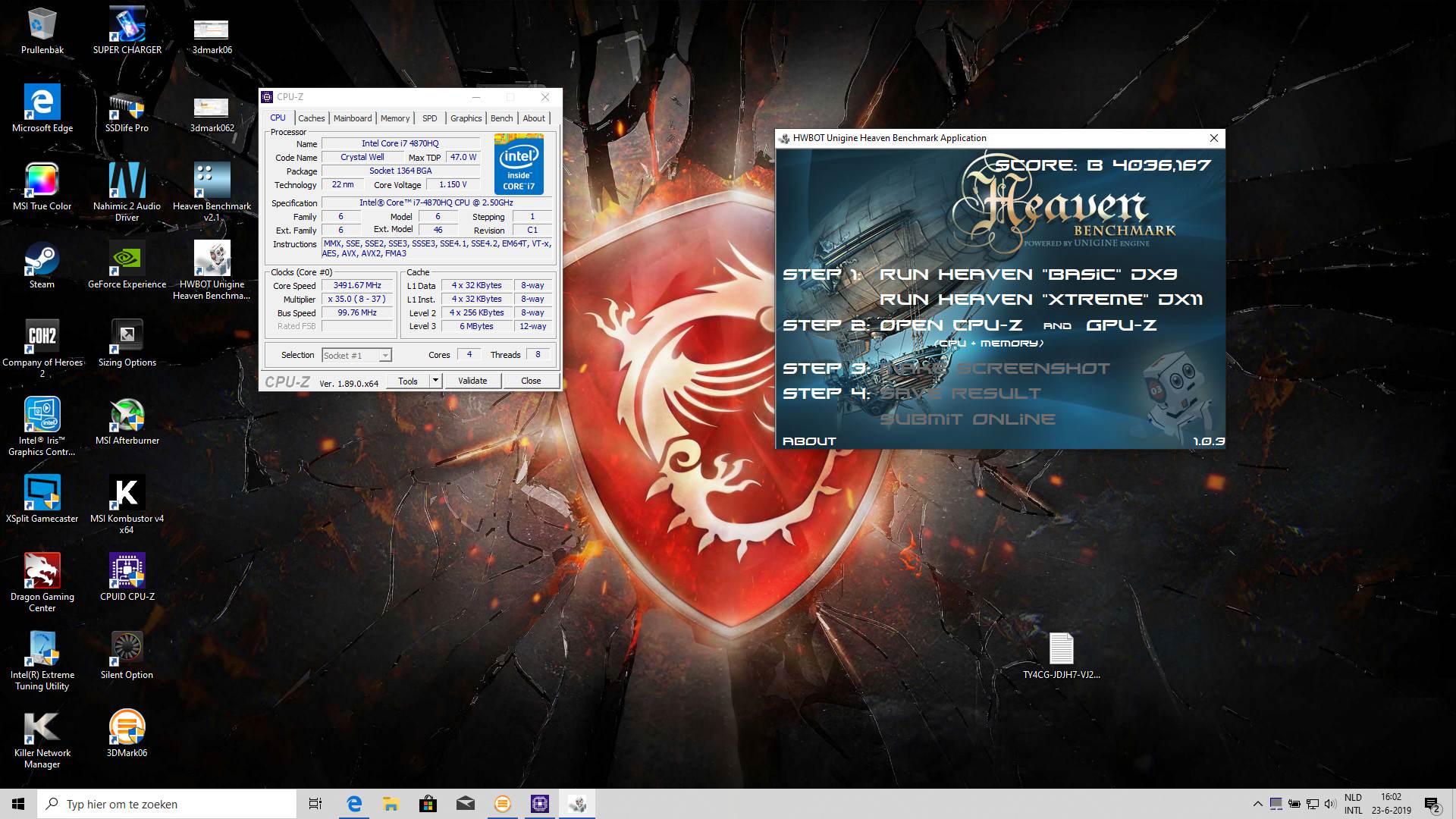Open the 3dmark062 desktop file
The width and height of the screenshot is (1456, 819).
click(212, 114)
